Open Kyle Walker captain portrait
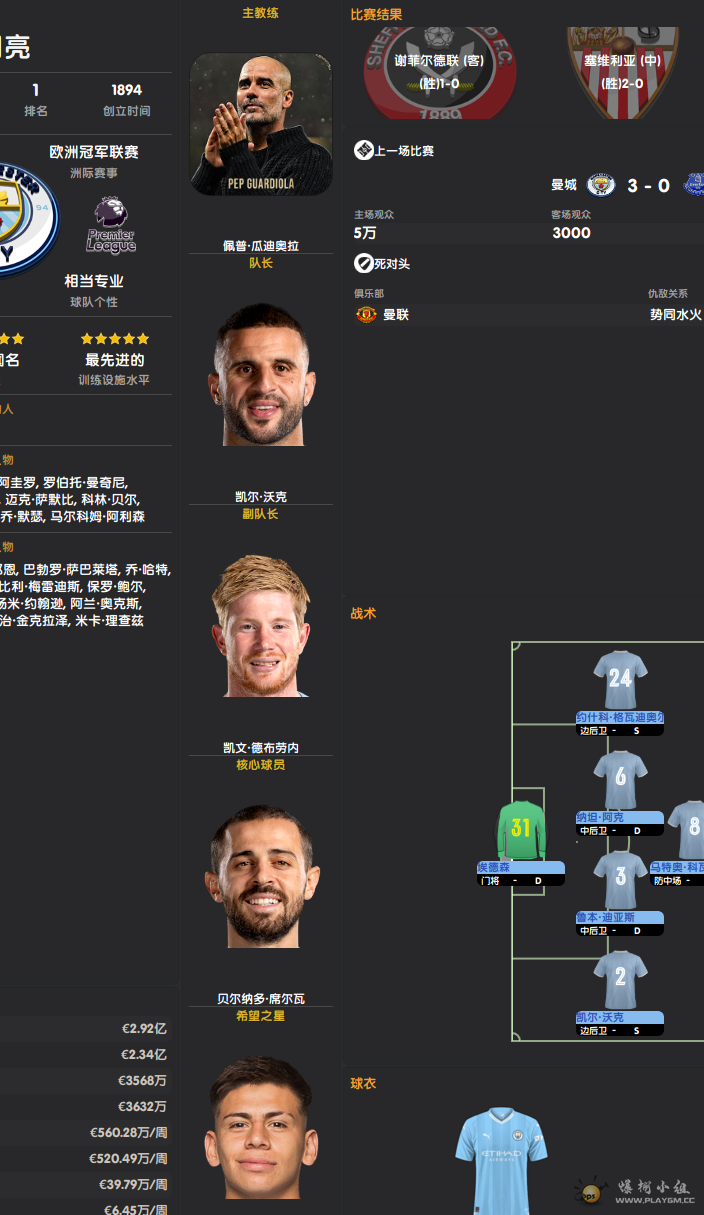The height and width of the screenshot is (1215, 704). click(261, 375)
